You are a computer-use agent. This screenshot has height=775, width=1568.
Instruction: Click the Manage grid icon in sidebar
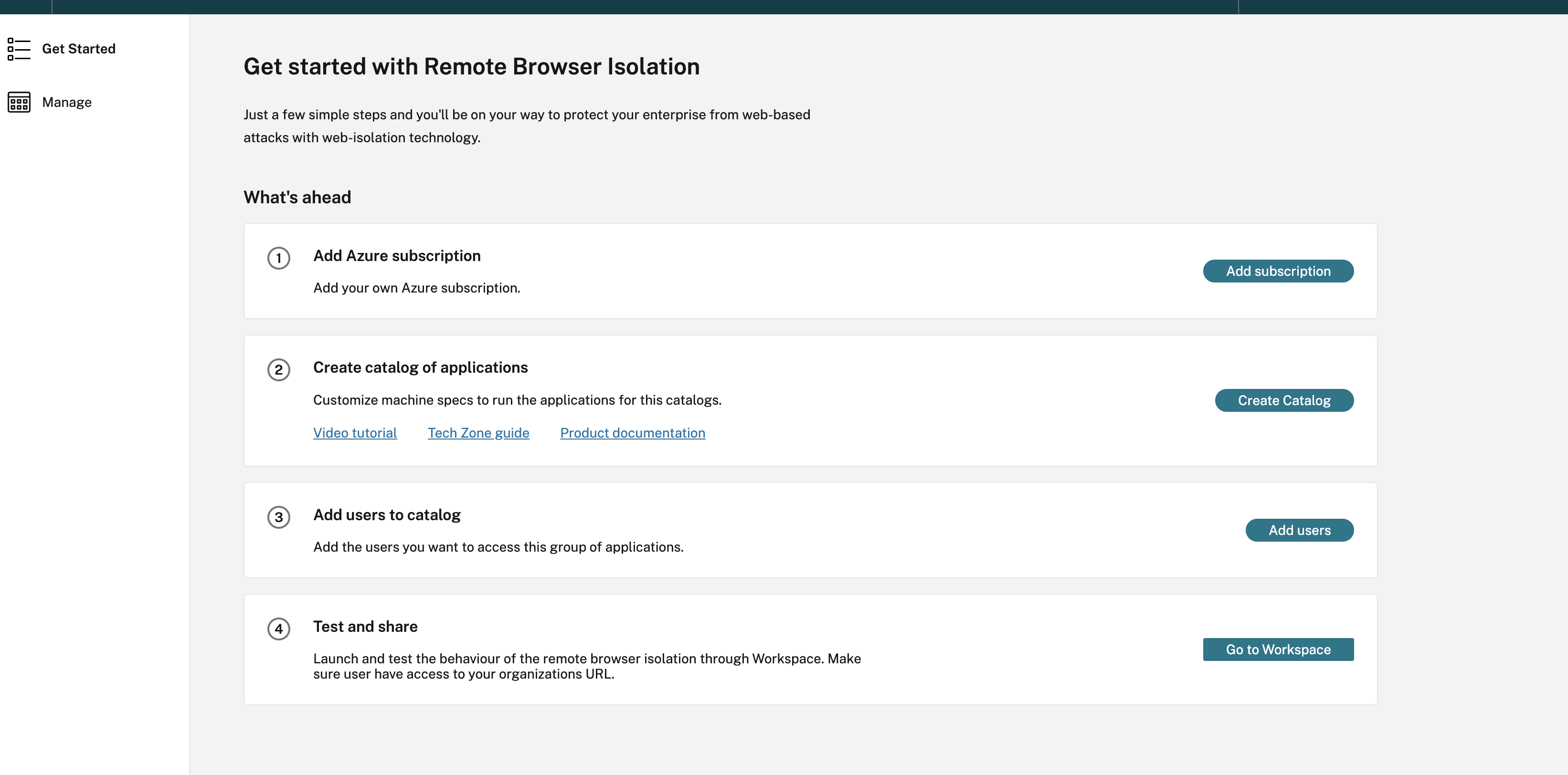[19, 102]
